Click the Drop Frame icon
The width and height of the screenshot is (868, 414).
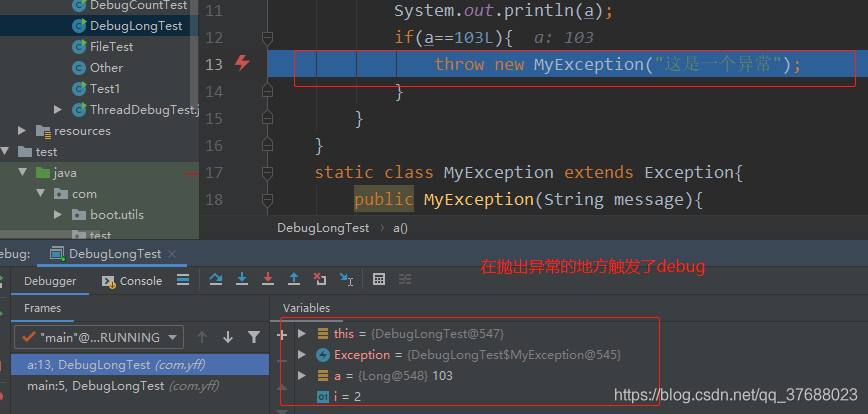tap(320, 280)
